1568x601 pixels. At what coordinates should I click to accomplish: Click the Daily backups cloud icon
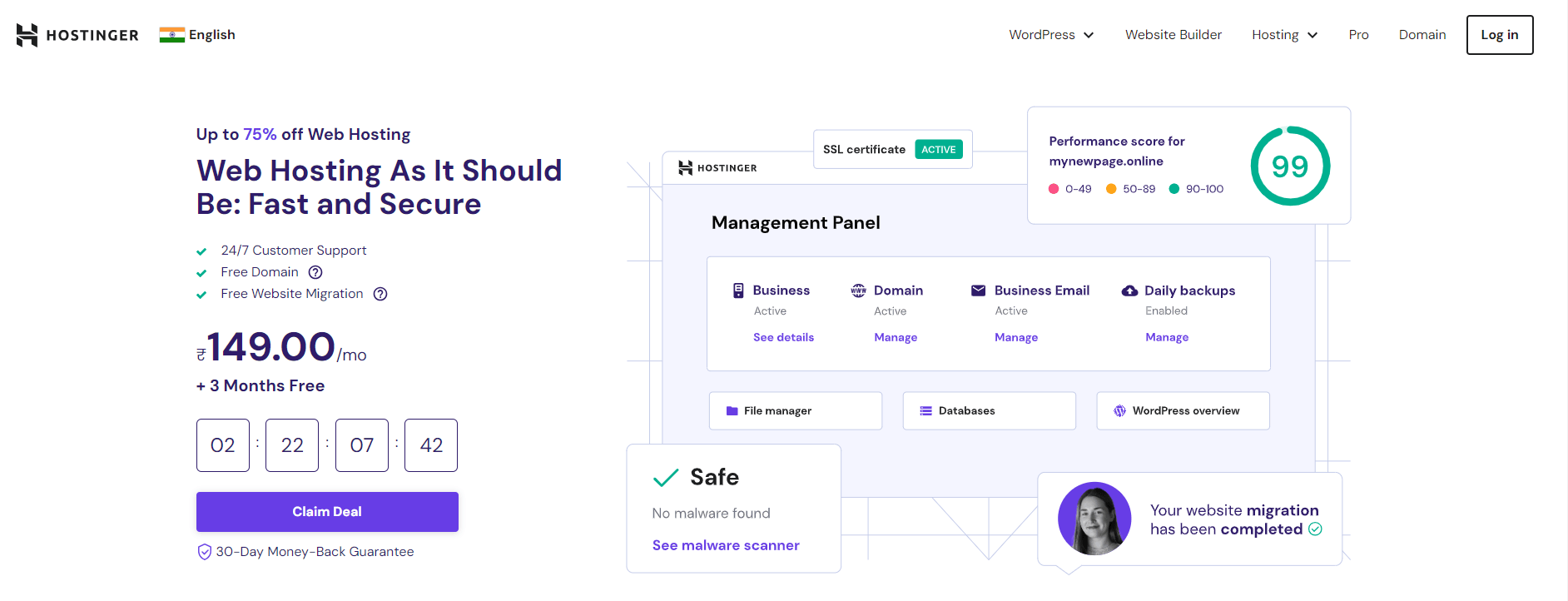pyautogui.click(x=1129, y=291)
